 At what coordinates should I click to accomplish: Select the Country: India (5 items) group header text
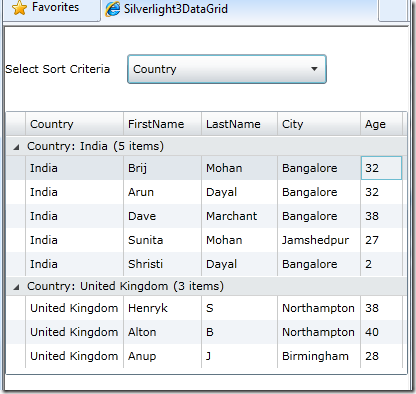pos(95,146)
